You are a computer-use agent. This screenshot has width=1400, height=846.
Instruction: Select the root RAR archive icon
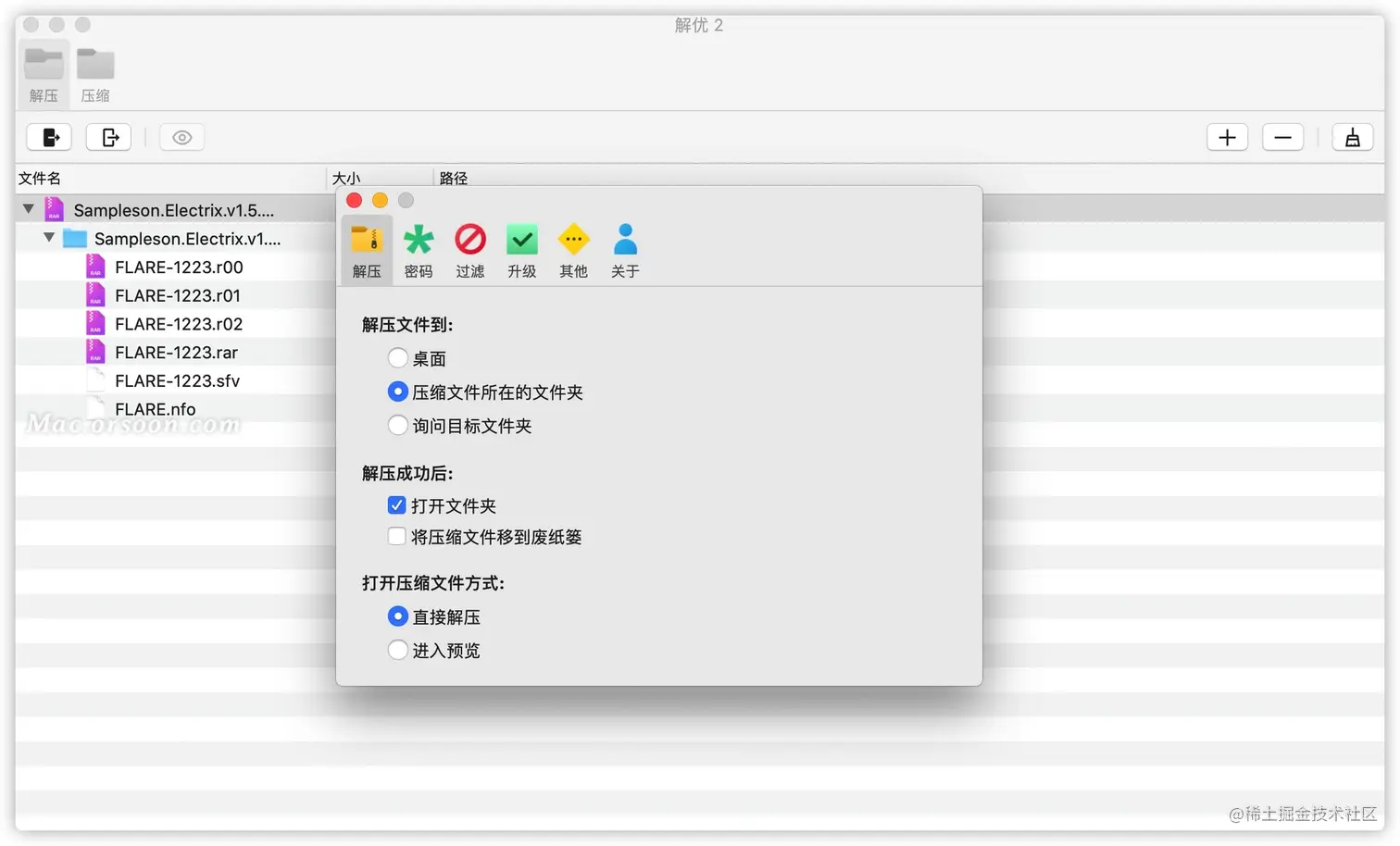(55, 209)
